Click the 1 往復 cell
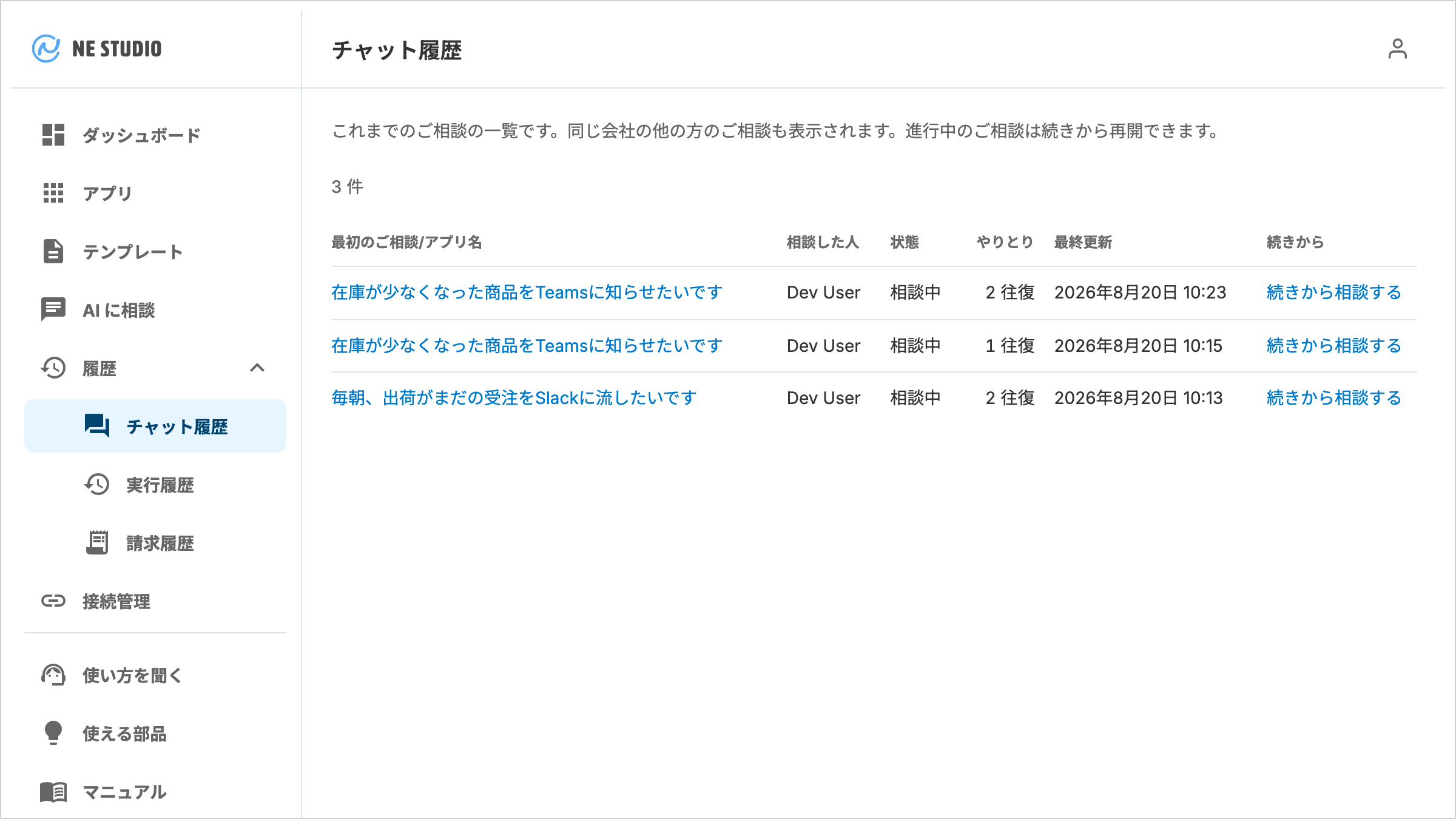Image resolution: width=1456 pixels, height=819 pixels. [x=1009, y=346]
